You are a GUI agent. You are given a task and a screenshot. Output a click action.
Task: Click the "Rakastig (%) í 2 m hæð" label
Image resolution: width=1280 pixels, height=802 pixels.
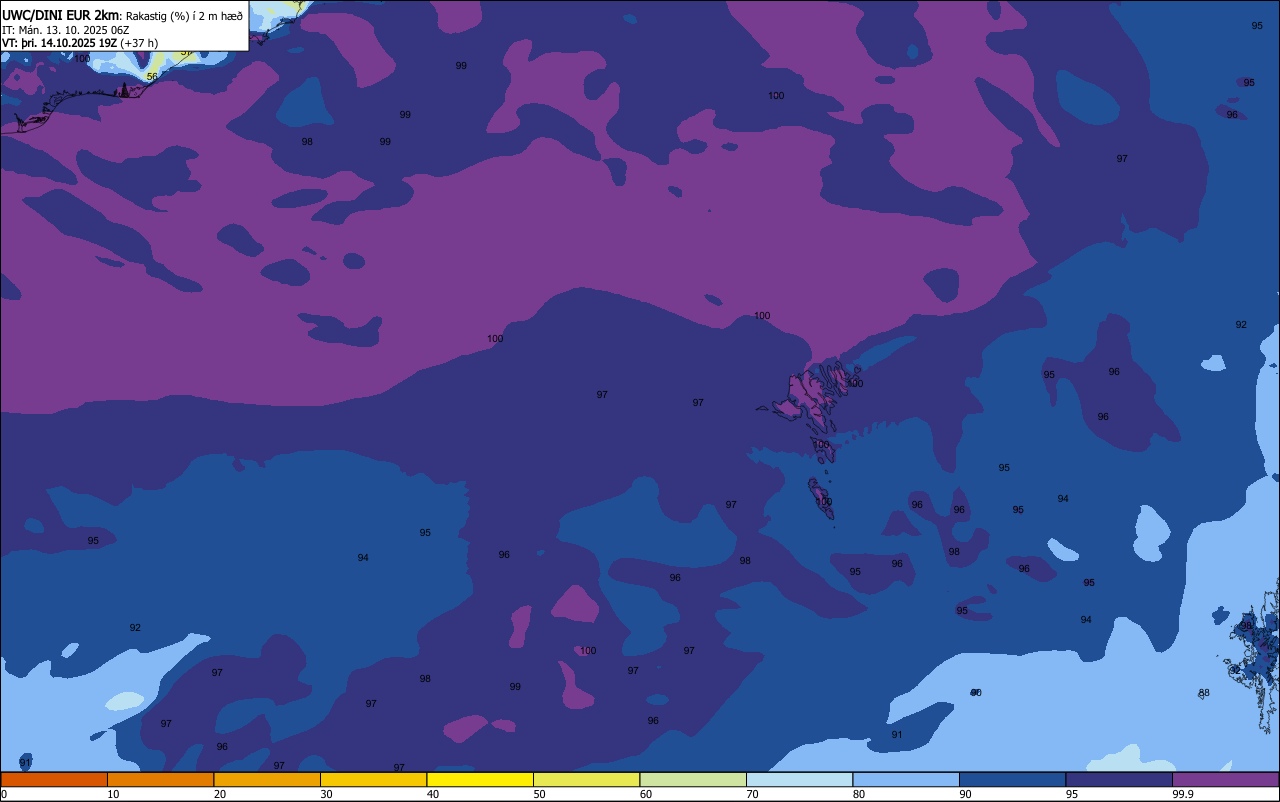pyautogui.click(x=182, y=15)
